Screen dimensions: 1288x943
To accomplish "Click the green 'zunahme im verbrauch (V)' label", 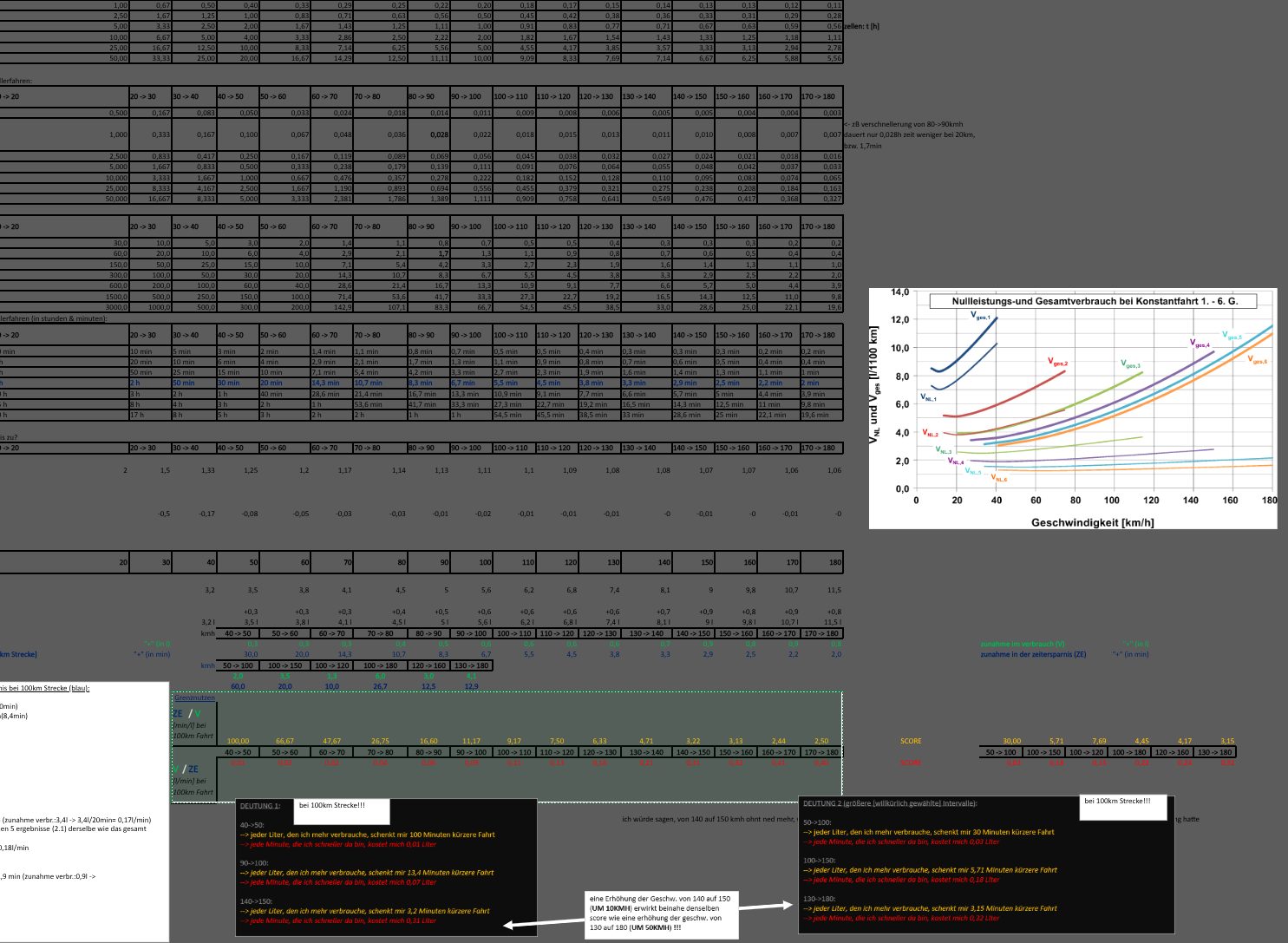I will tap(1022, 644).
